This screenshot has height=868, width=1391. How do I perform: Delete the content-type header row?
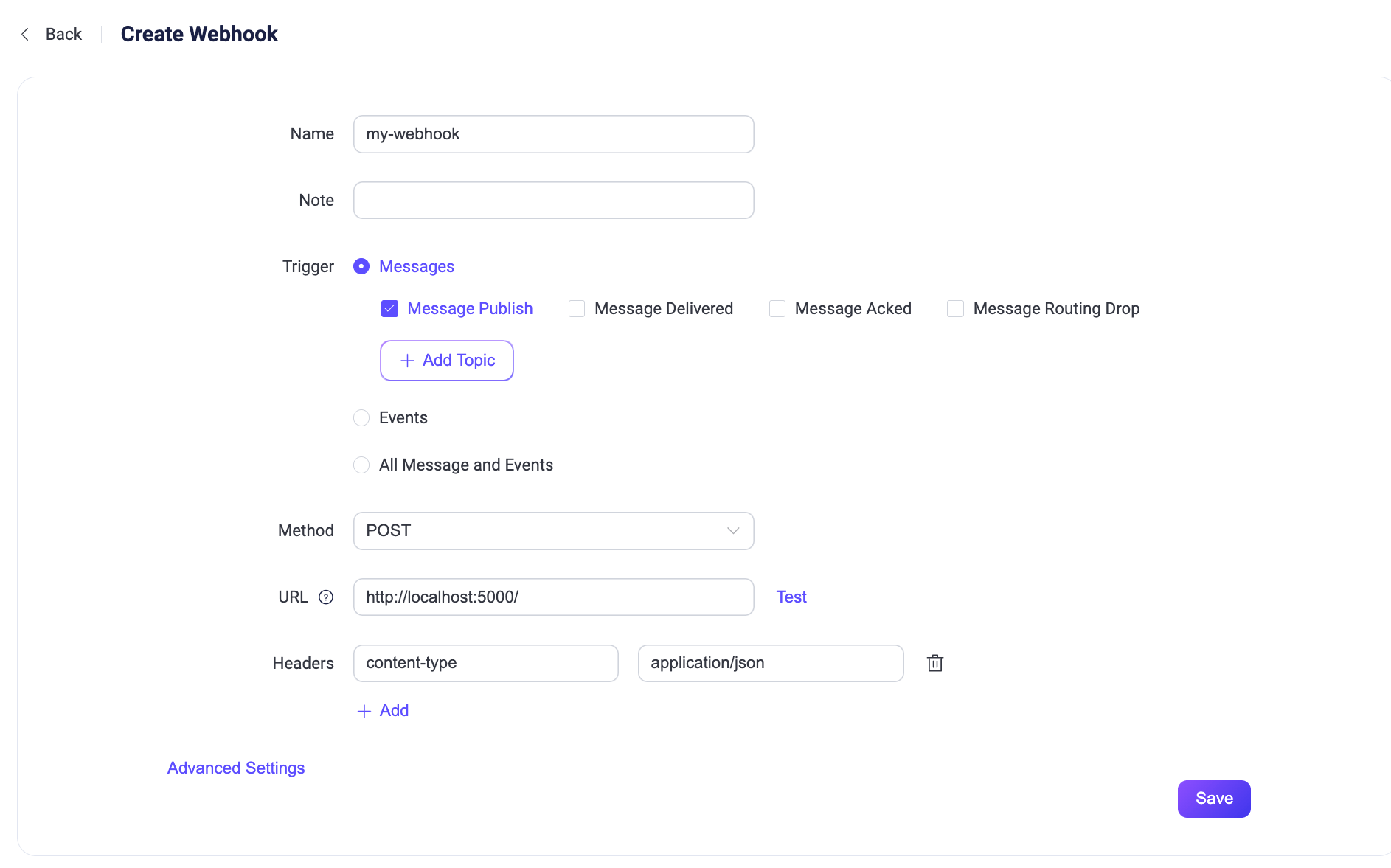(934, 663)
